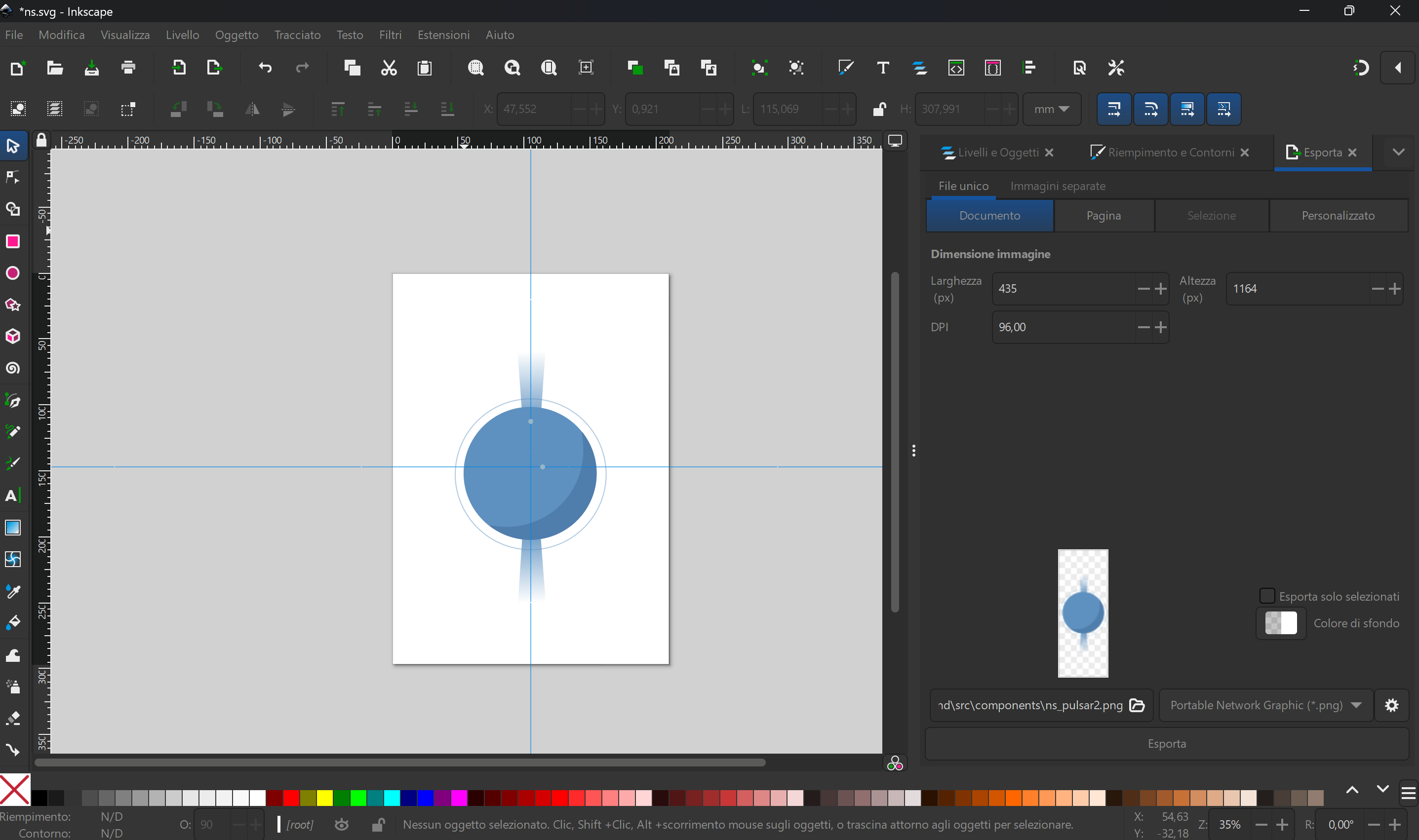The height and width of the screenshot is (840, 1419).
Task: Open the canvas display mode menu
Action: pyautogui.click(x=895, y=141)
